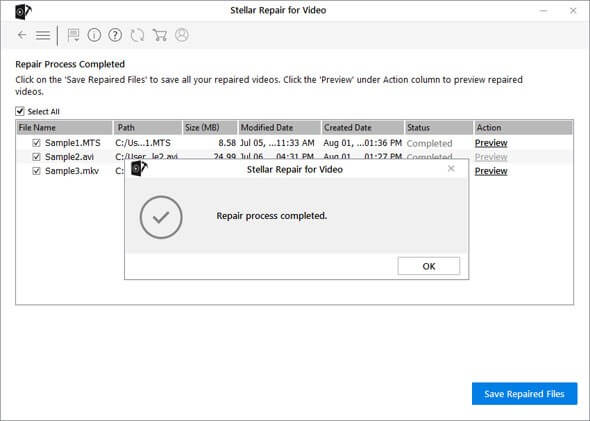
Task: Click the Action column header
Action: click(523, 128)
